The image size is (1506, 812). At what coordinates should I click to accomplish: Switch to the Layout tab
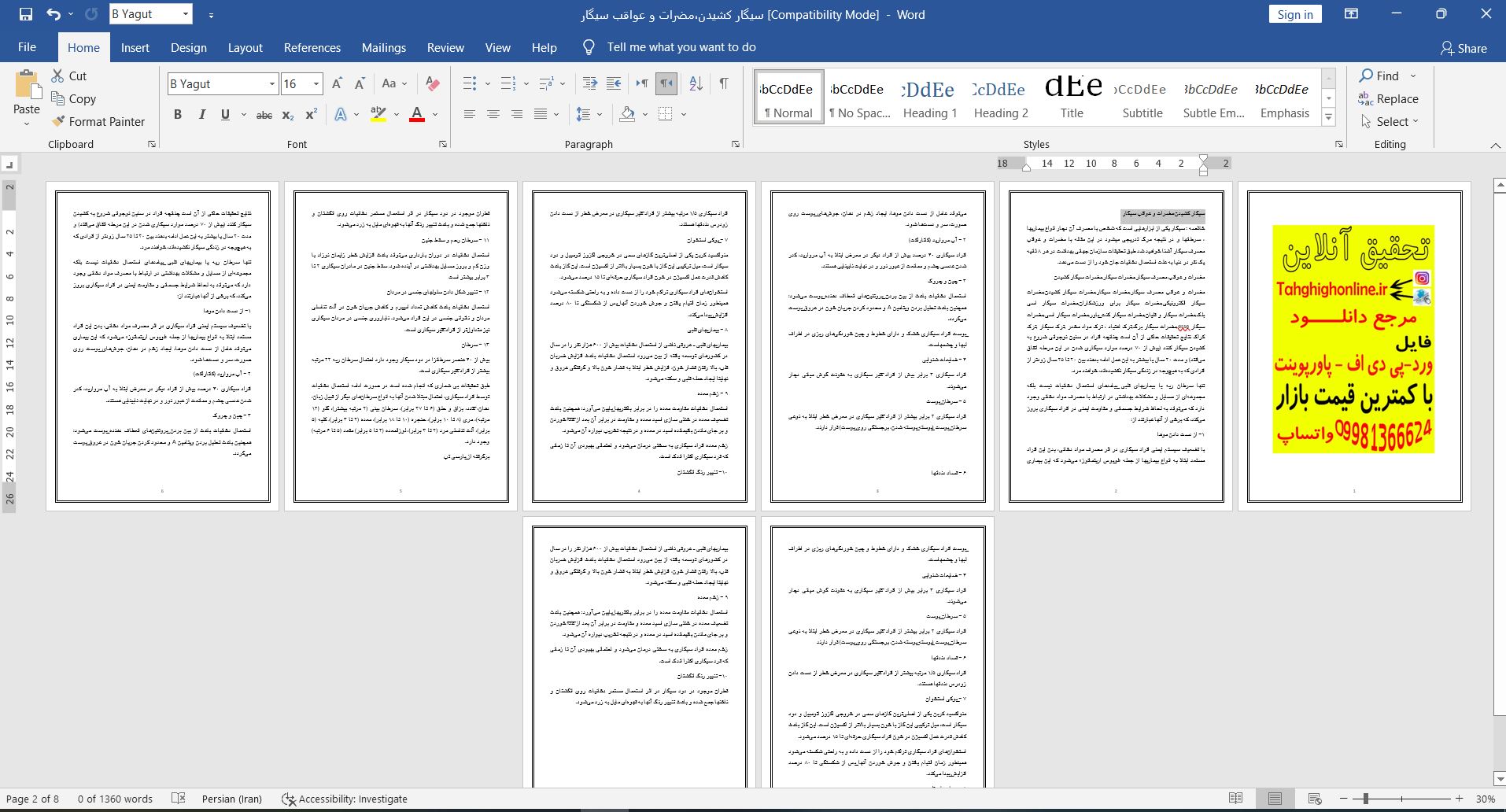click(x=245, y=47)
